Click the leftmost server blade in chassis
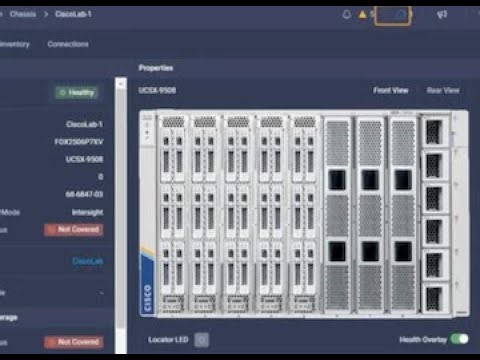This screenshot has width=480, height=360. [x=173, y=215]
